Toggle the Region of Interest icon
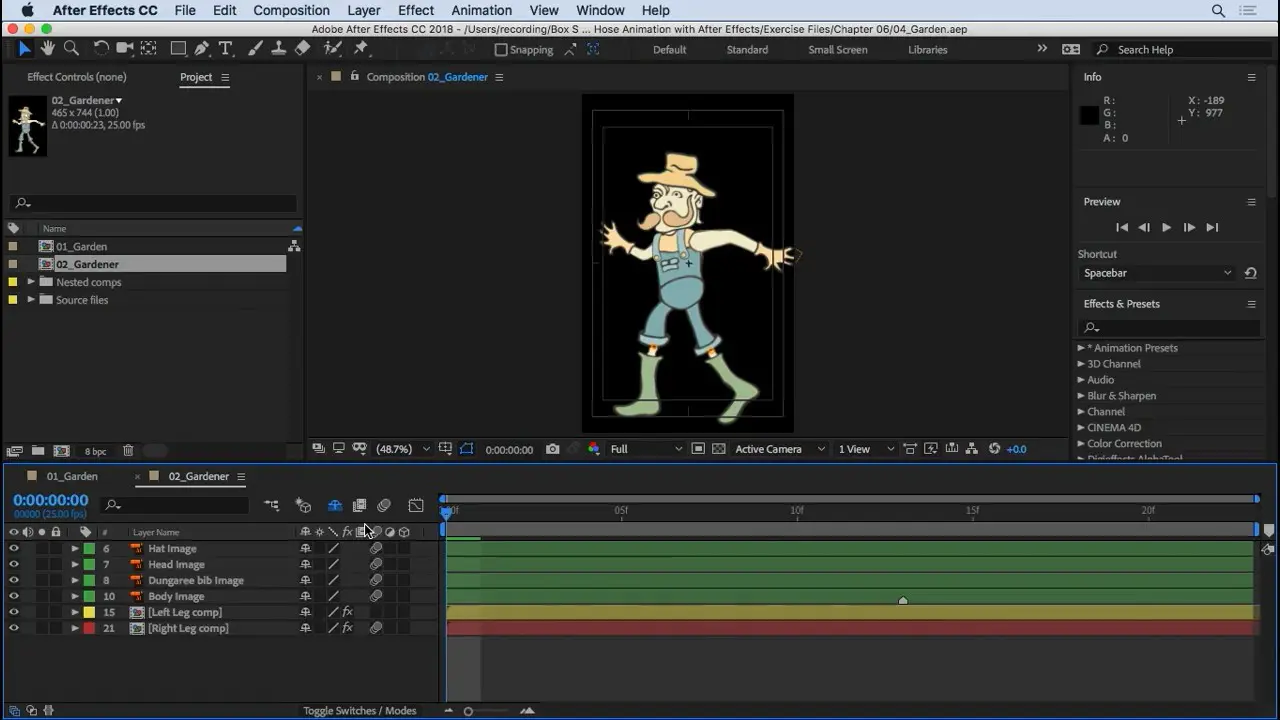The width and height of the screenshot is (1280, 720). [x=698, y=449]
